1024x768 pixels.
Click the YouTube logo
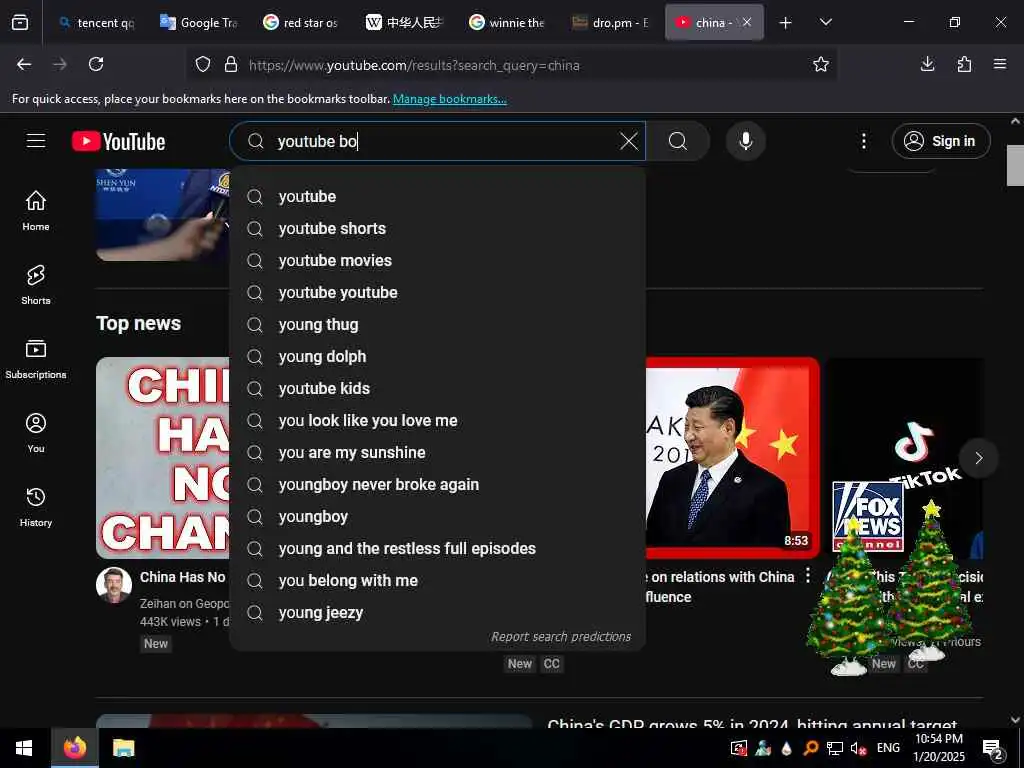(118, 141)
